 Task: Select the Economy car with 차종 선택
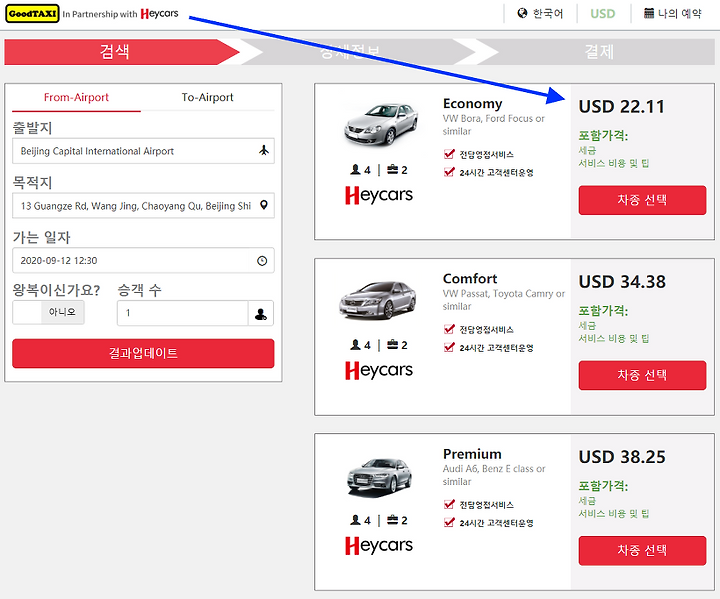click(x=642, y=200)
